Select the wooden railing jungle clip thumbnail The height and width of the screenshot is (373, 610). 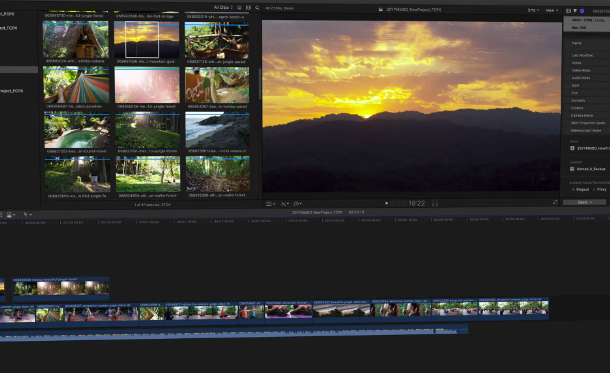(217, 40)
